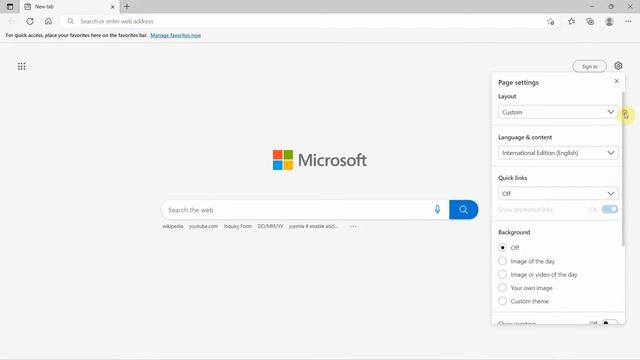
Task: Close the Page settings panel
Action: (x=616, y=81)
